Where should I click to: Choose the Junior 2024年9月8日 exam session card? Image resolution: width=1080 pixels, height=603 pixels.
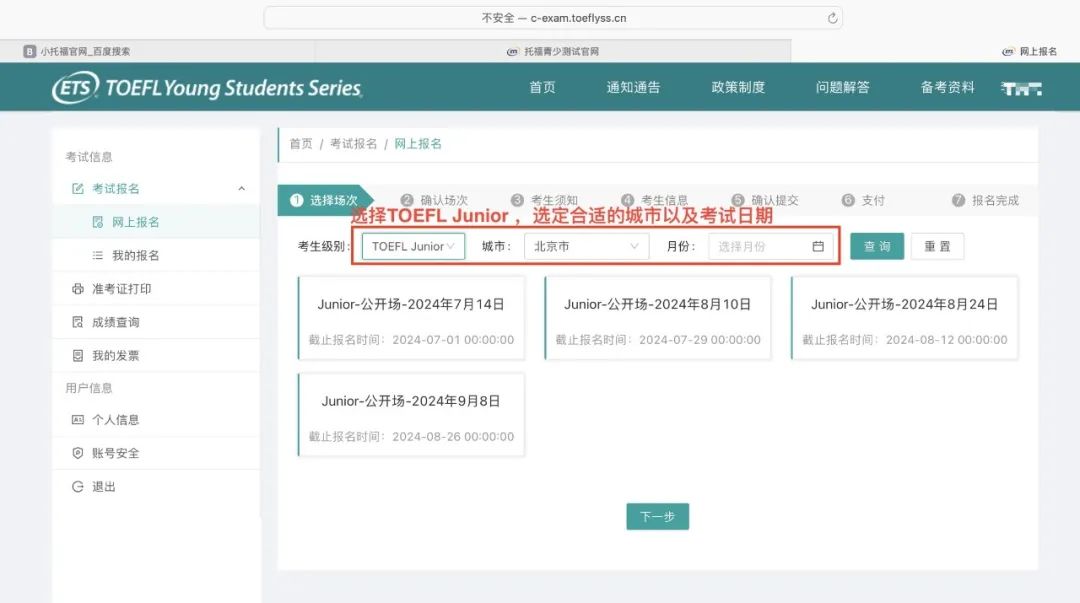411,415
